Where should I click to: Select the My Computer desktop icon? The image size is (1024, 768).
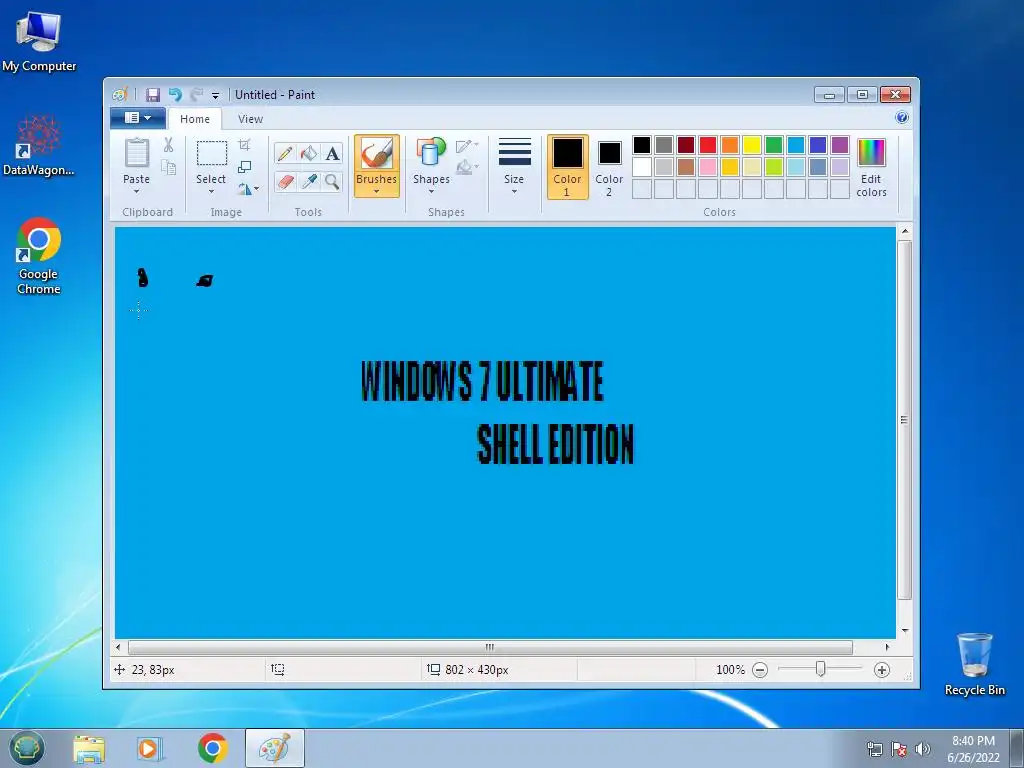pyautogui.click(x=39, y=40)
